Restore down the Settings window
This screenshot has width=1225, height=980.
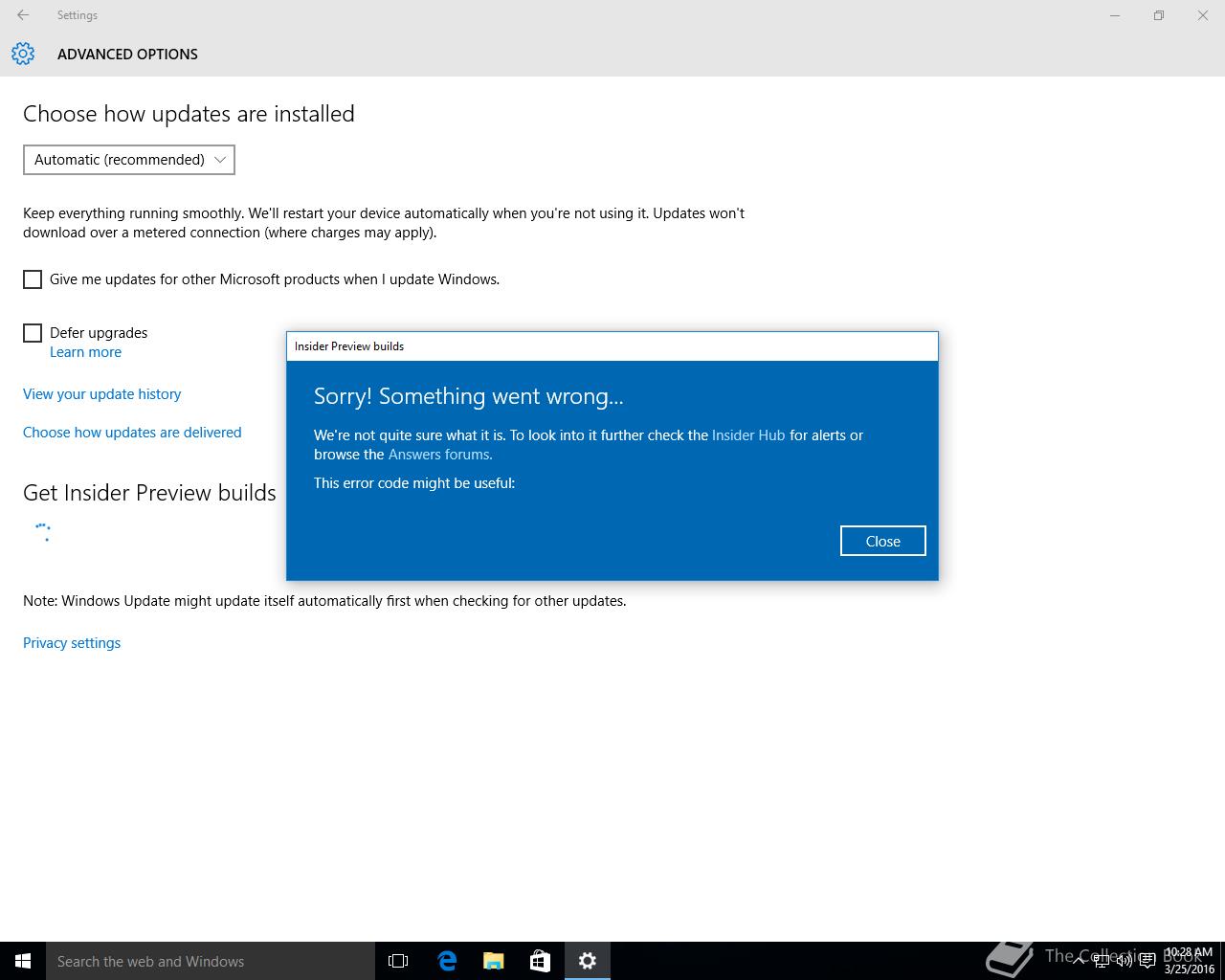(x=1159, y=15)
